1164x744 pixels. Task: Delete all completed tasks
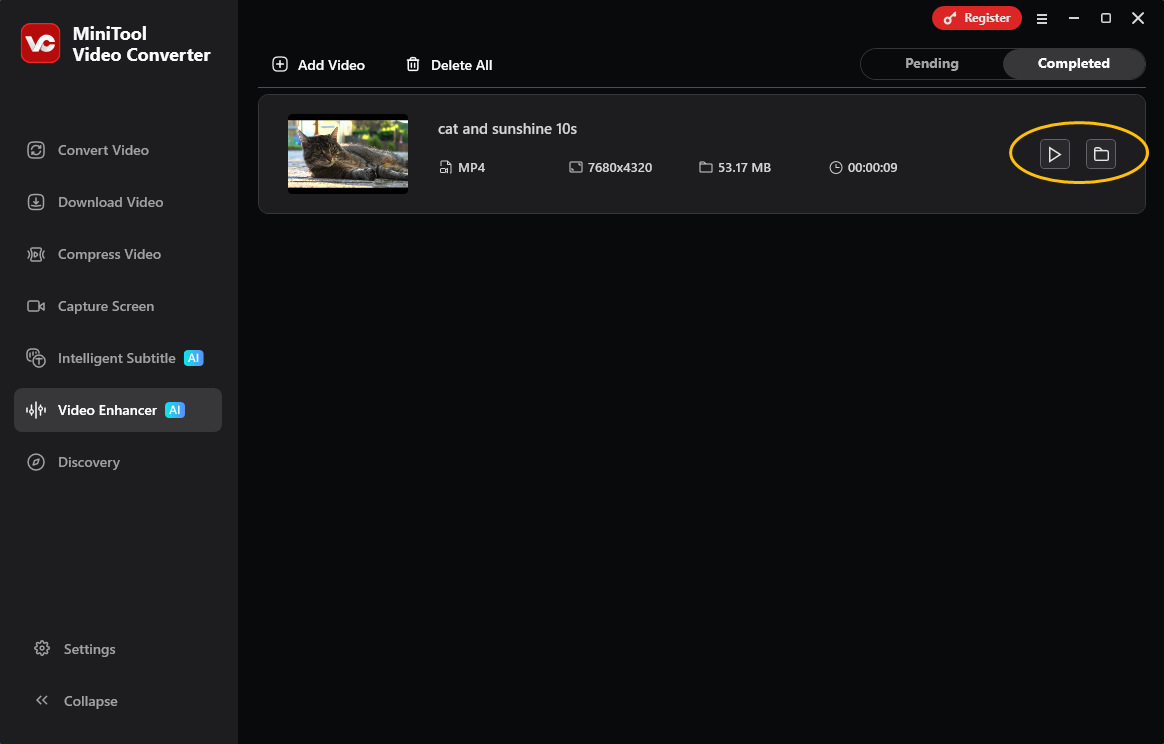tap(448, 64)
